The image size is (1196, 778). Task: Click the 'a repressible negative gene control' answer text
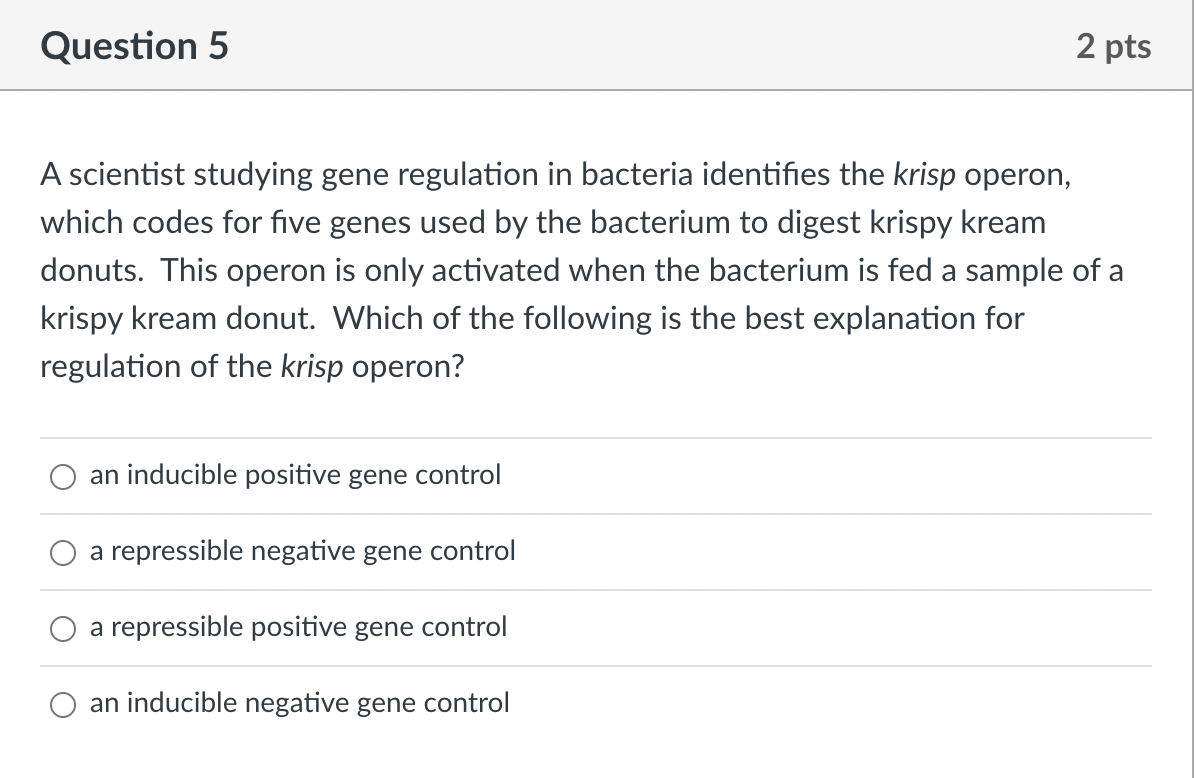pyautogui.click(x=301, y=551)
